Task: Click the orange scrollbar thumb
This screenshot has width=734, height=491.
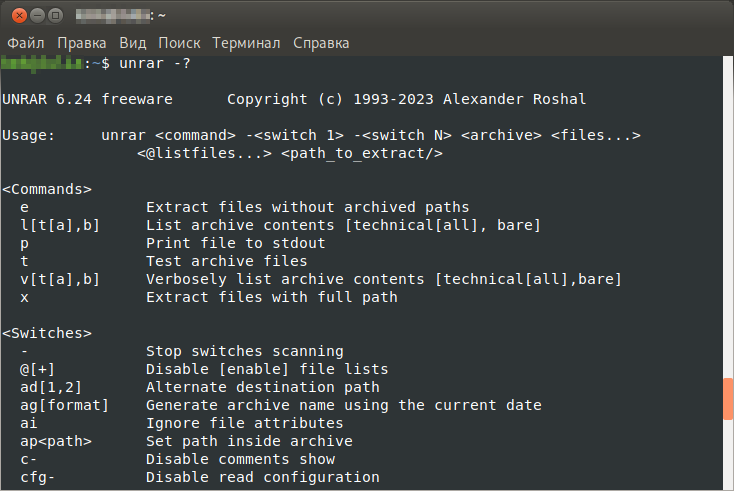Action: pyautogui.click(x=728, y=399)
